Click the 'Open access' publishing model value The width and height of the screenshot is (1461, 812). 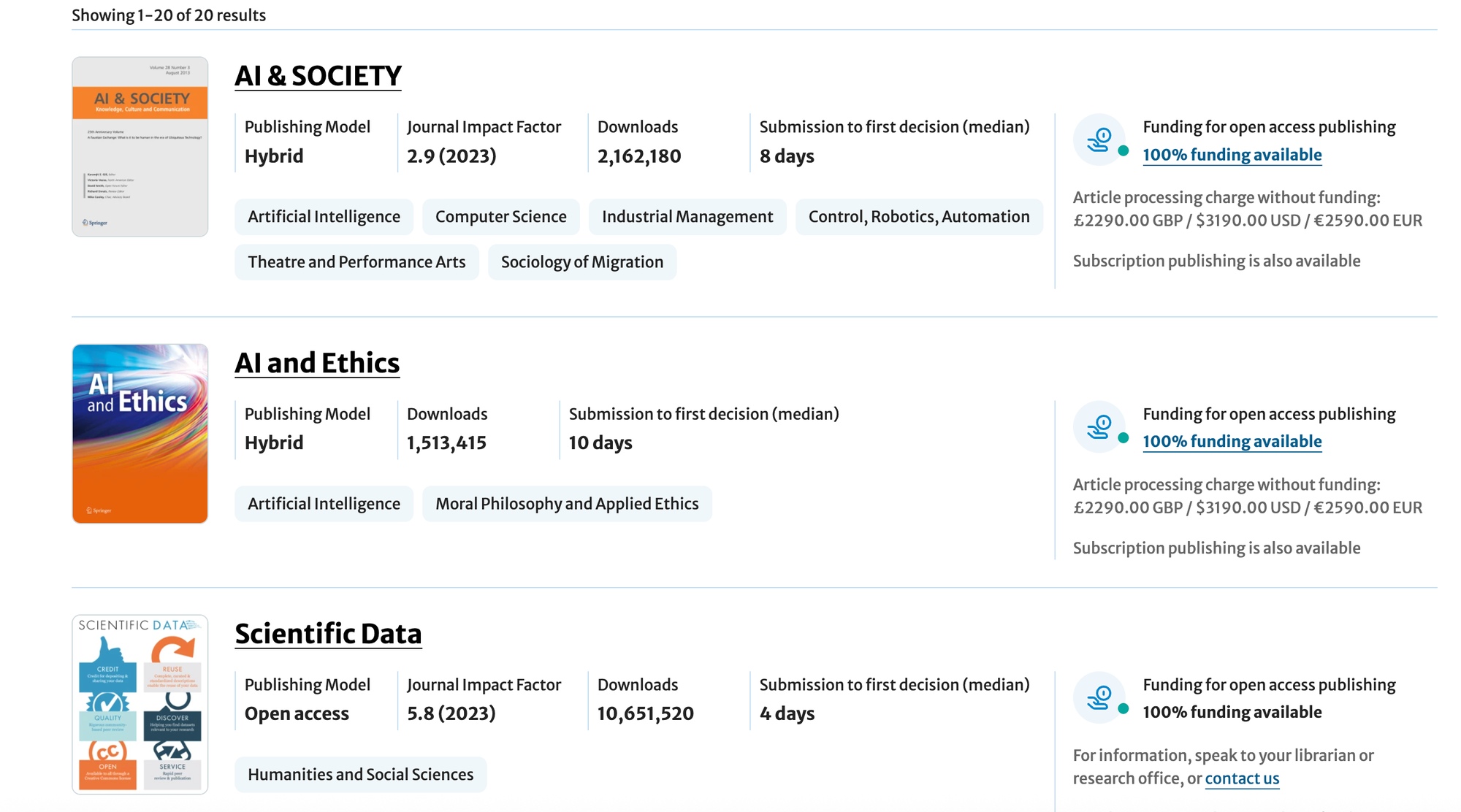tap(297, 714)
